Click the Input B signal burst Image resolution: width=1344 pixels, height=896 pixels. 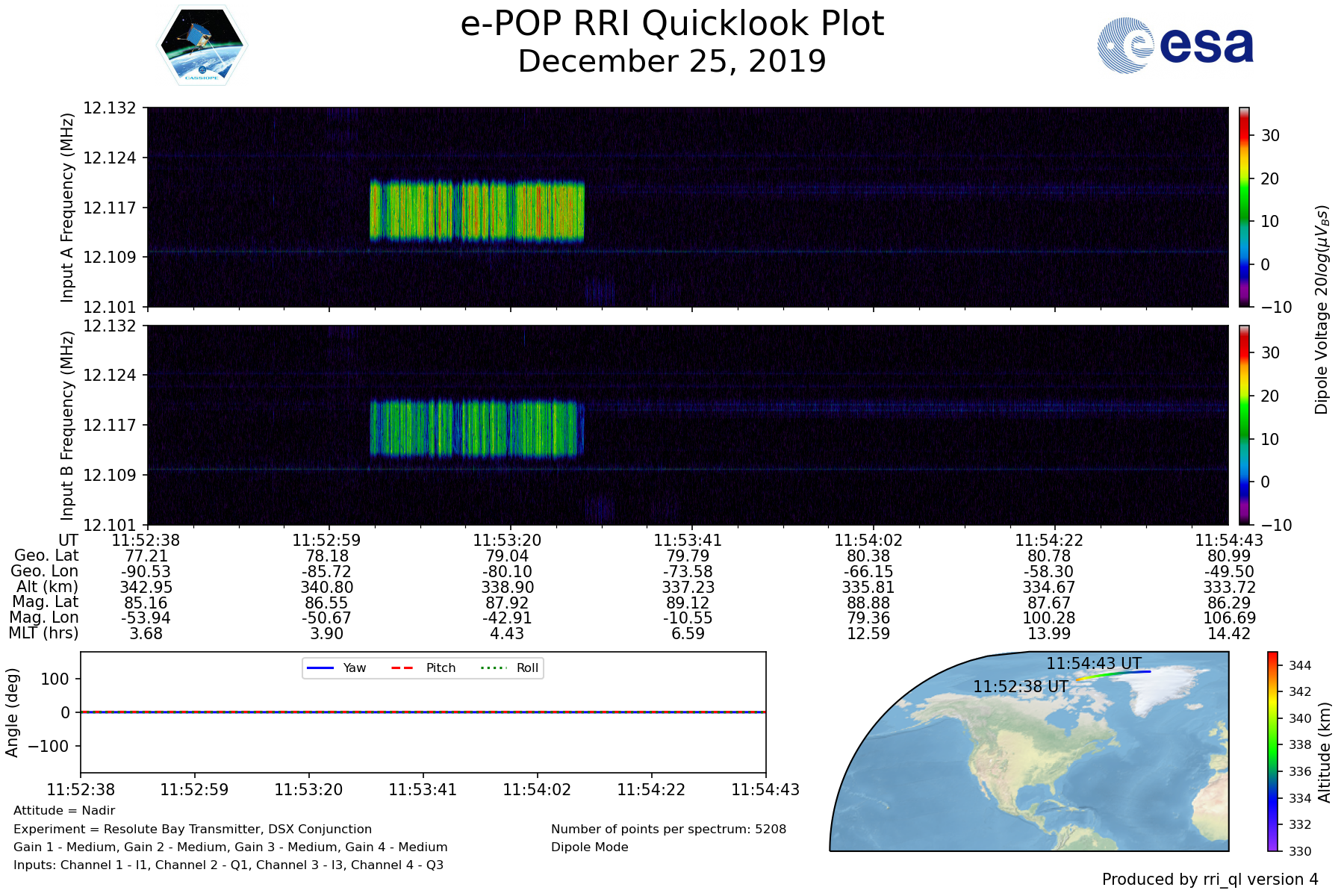point(476,429)
